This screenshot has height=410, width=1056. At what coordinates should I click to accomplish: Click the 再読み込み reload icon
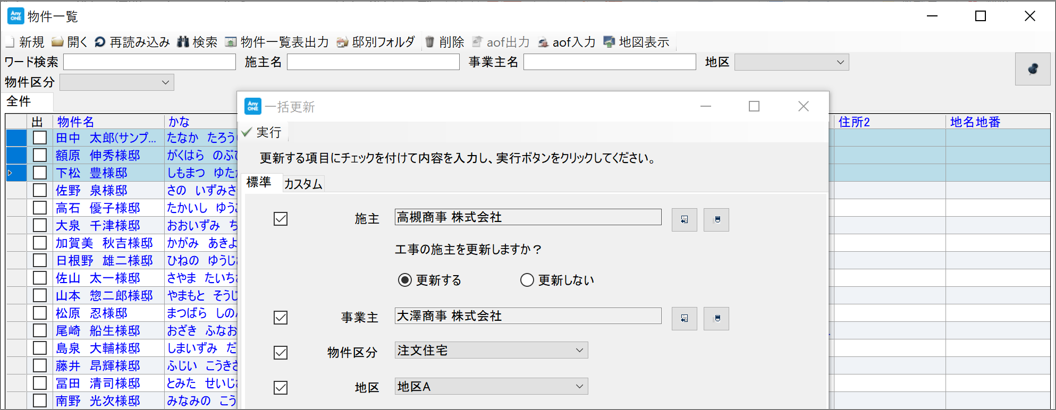point(100,42)
